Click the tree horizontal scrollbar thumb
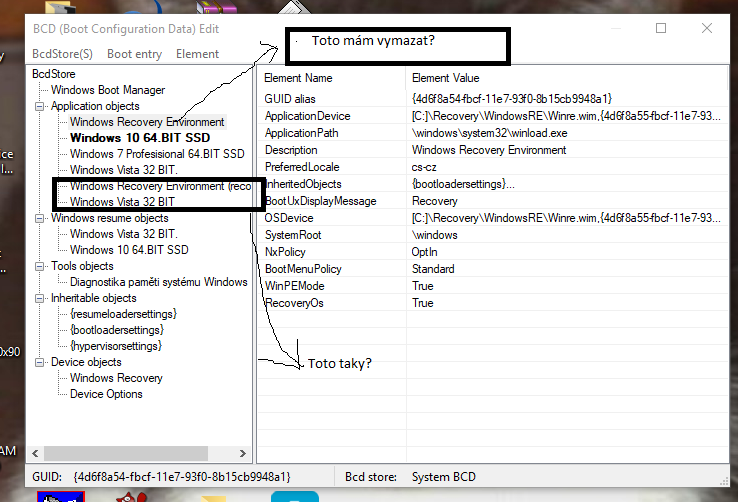Image resolution: width=738 pixels, height=502 pixels. click(x=126, y=454)
